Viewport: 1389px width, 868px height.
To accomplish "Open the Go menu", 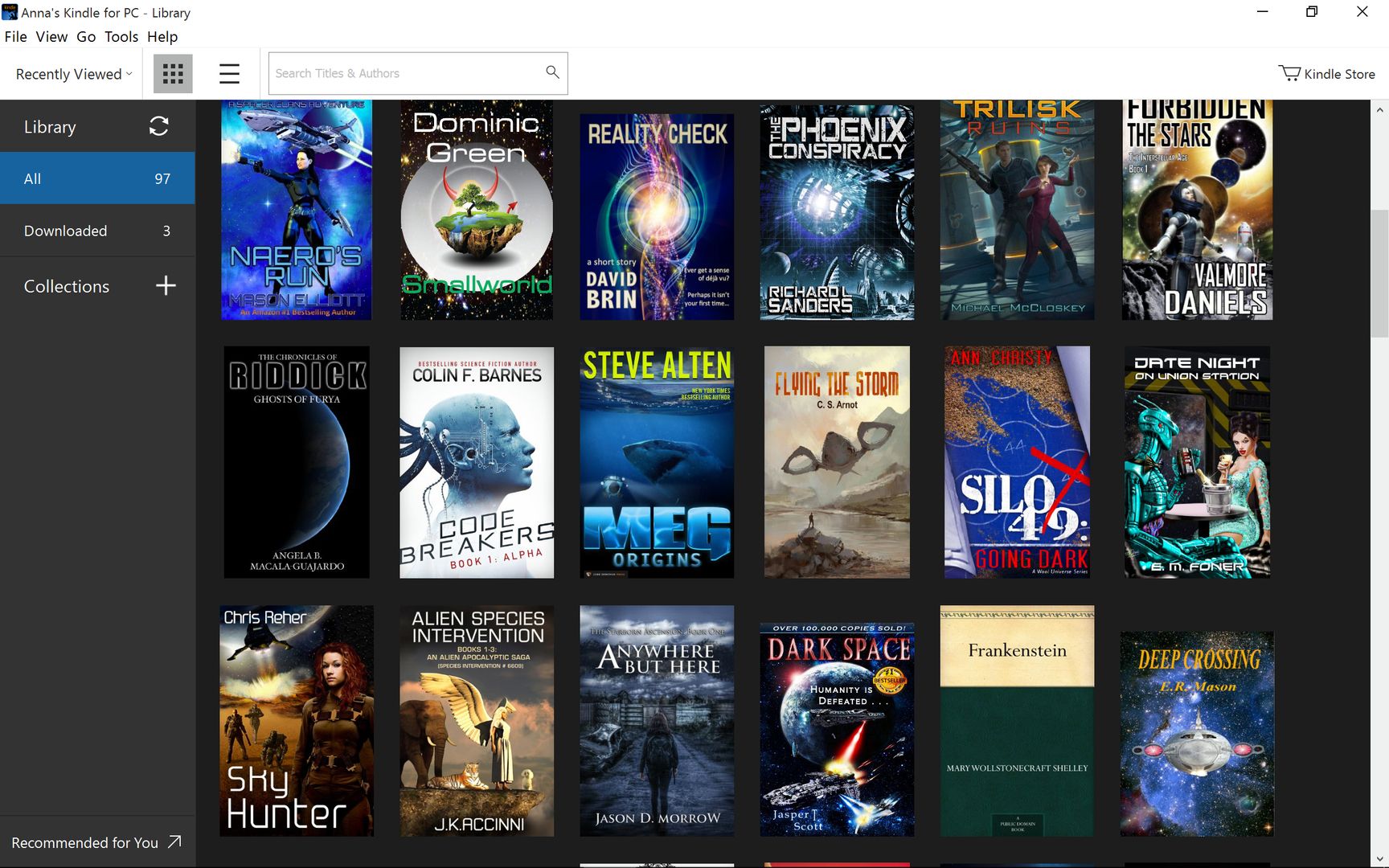I will pyautogui.click(x=86, y=36).
